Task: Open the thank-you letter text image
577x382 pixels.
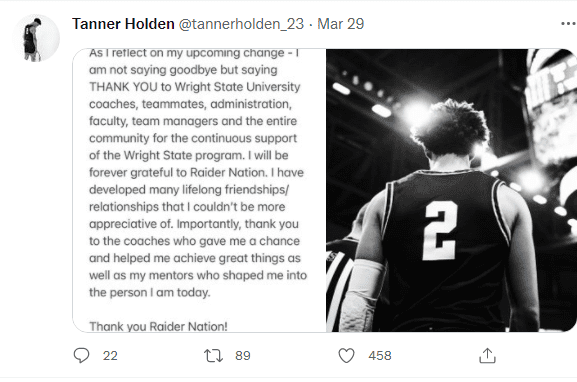Action: (199, 190)
